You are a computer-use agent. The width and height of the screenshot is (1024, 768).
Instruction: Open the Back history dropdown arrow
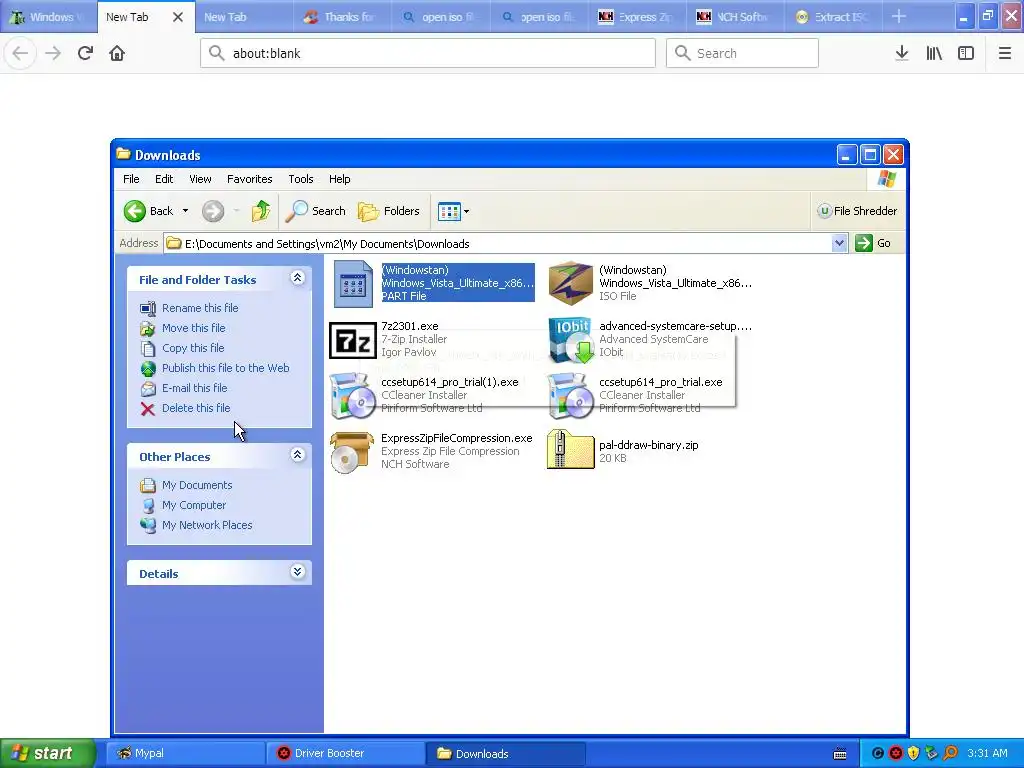[x=185, y=211]
